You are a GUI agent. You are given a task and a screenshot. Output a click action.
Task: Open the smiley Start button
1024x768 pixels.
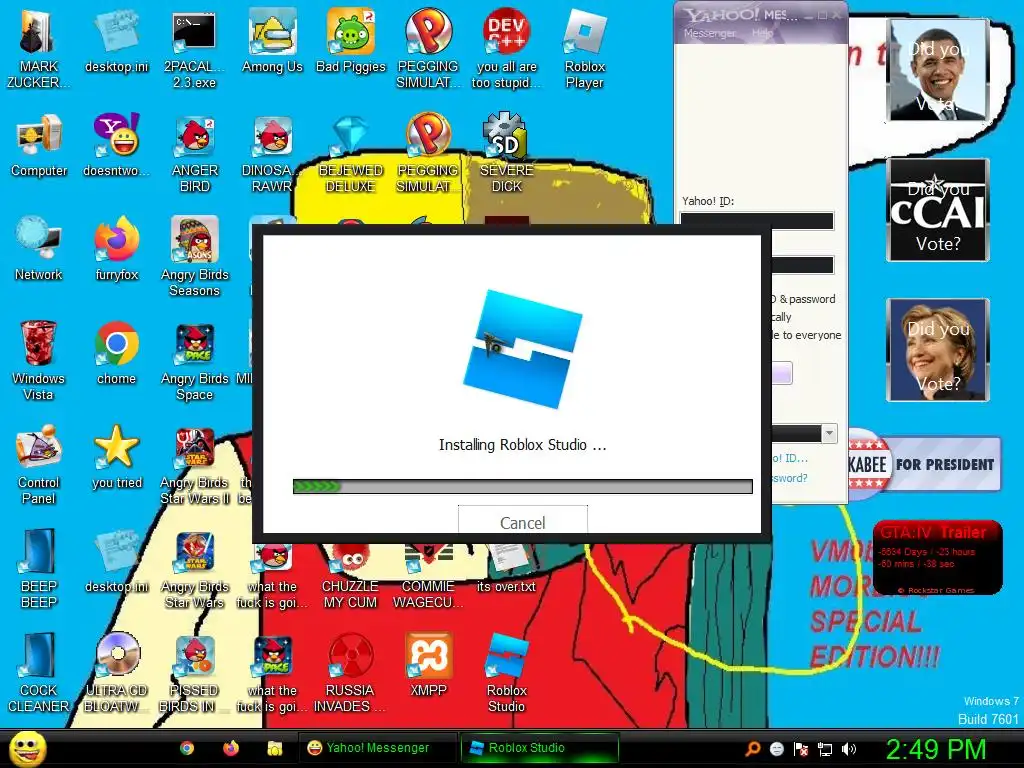point(27,748)
